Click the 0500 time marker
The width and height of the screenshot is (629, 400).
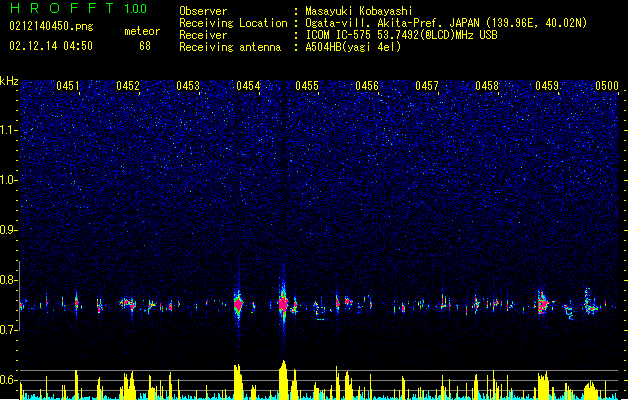607,86
